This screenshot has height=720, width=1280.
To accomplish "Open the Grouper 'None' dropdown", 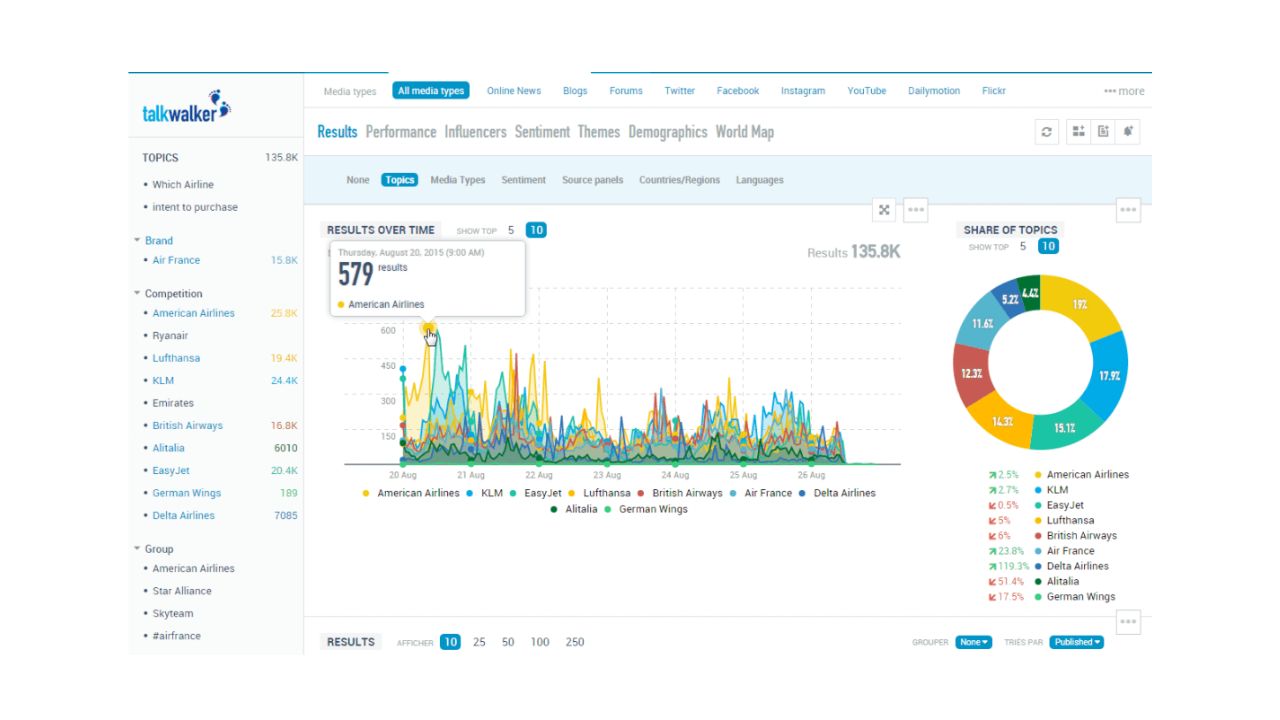I will [x=974, y=642].
